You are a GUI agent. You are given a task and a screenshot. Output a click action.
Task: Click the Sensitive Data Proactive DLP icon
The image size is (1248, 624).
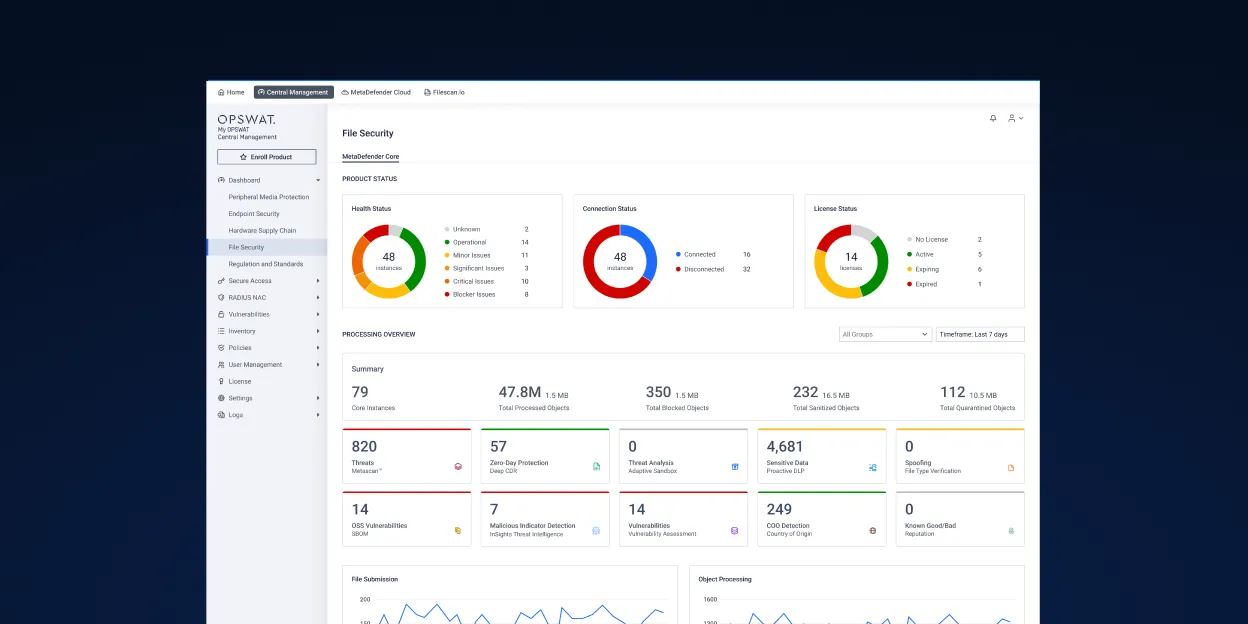873,467
